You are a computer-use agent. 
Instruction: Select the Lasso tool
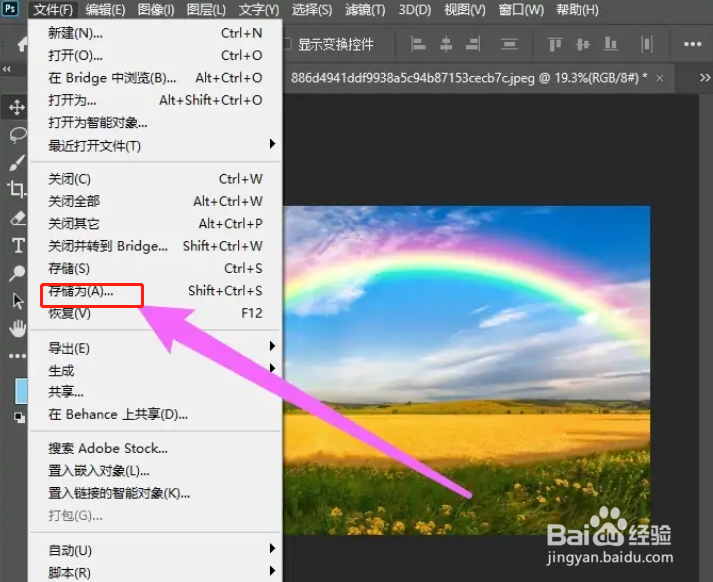(x=18, y=135)
